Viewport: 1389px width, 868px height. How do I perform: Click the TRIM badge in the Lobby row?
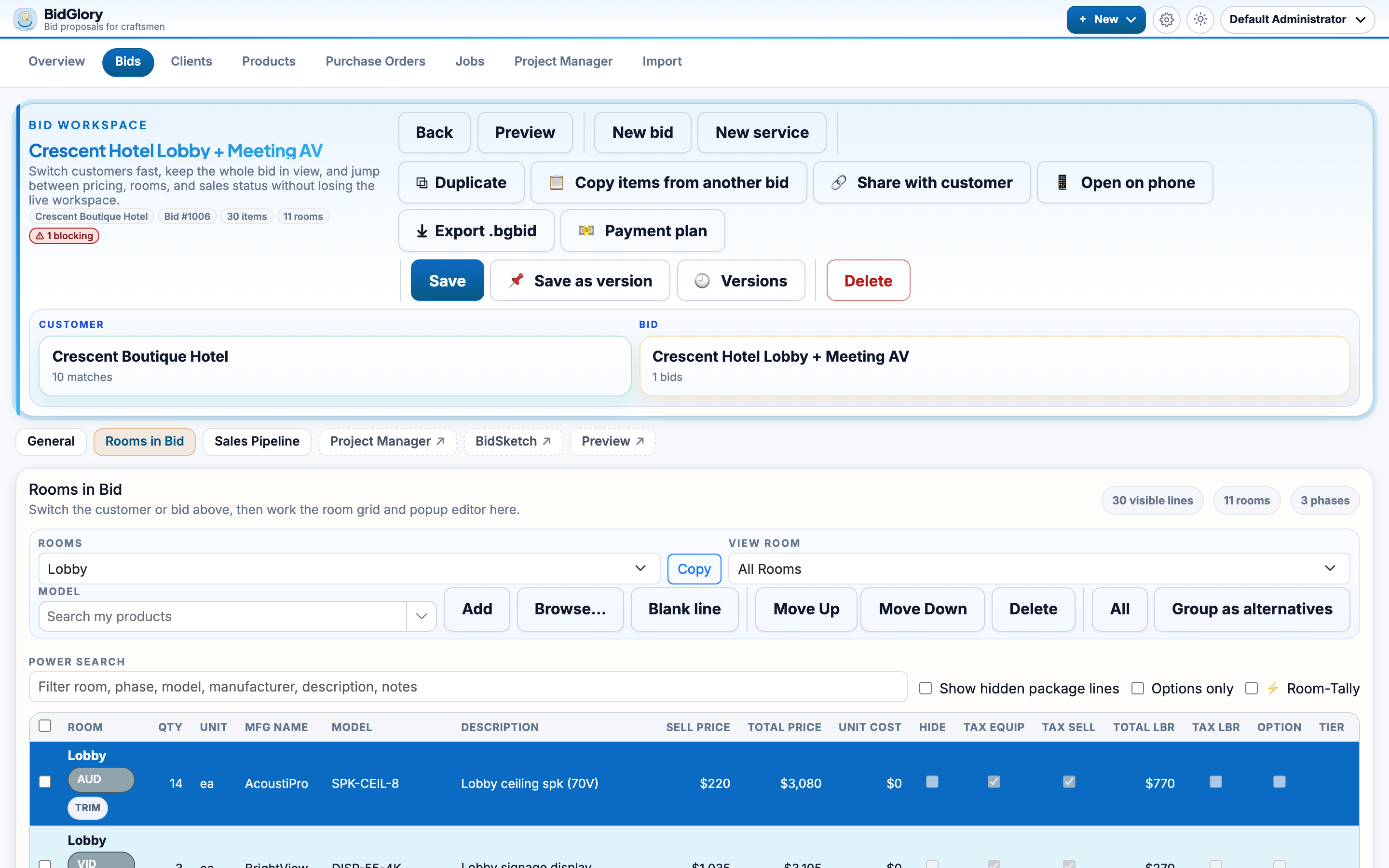tap(88, 808)
